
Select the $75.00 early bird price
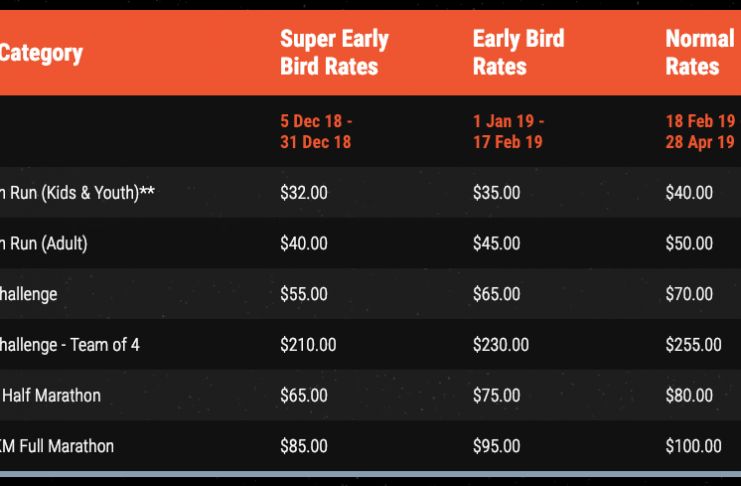click(496, 395)
